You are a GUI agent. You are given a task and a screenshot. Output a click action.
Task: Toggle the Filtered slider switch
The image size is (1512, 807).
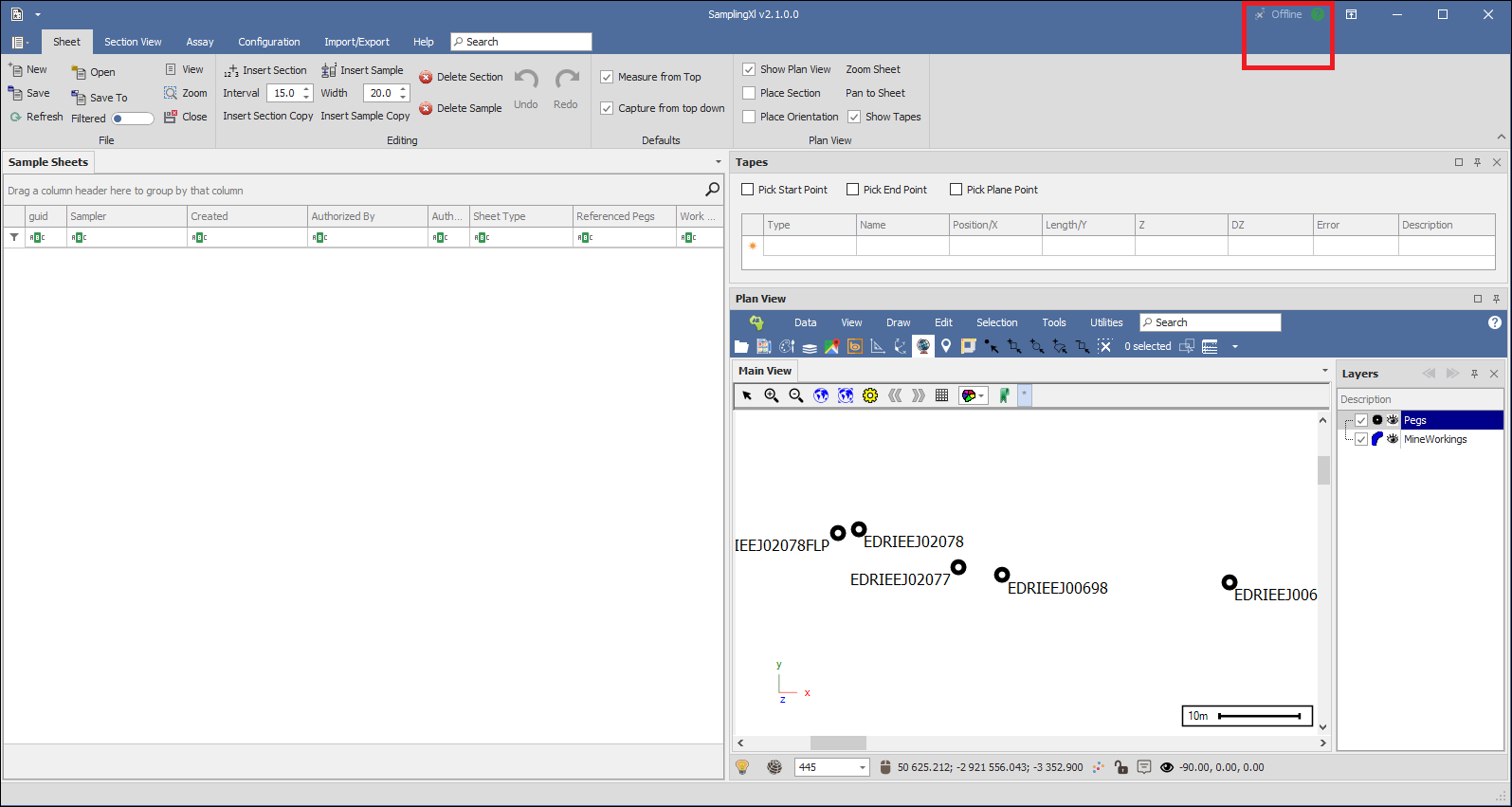pyautogui.click(x=133, y=119)
